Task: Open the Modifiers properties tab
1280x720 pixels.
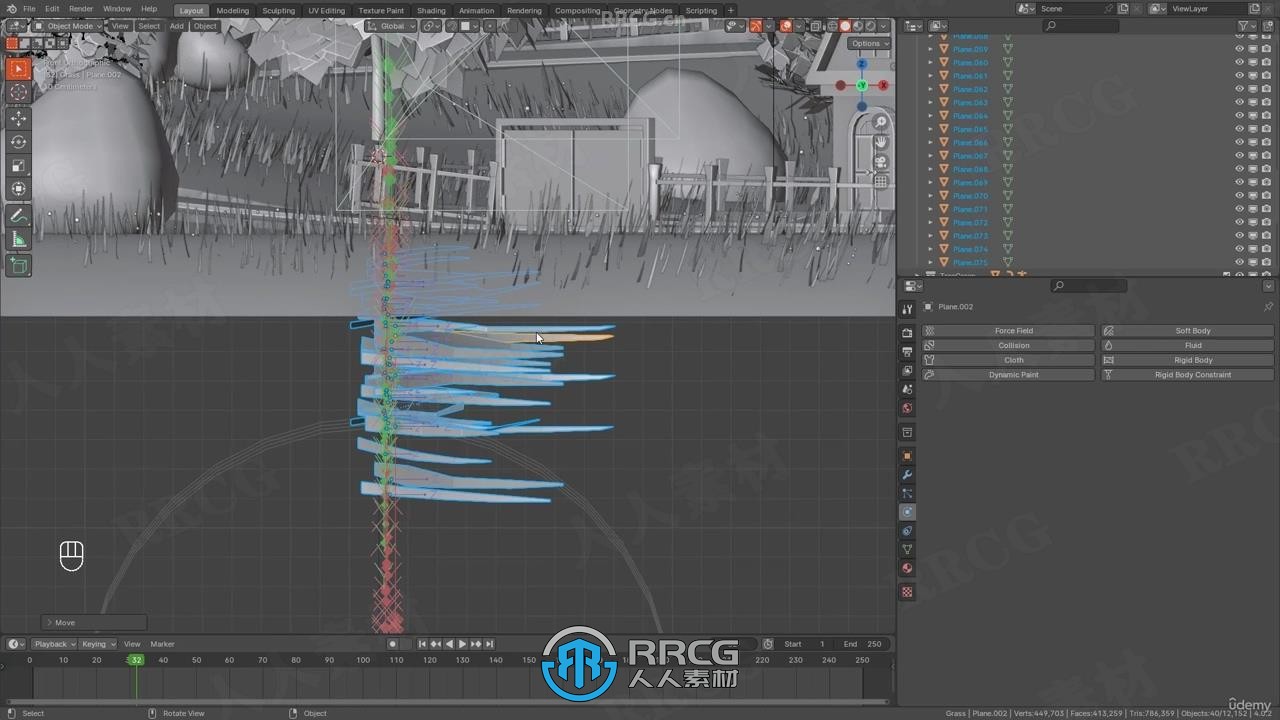Action: coord(907,475)
